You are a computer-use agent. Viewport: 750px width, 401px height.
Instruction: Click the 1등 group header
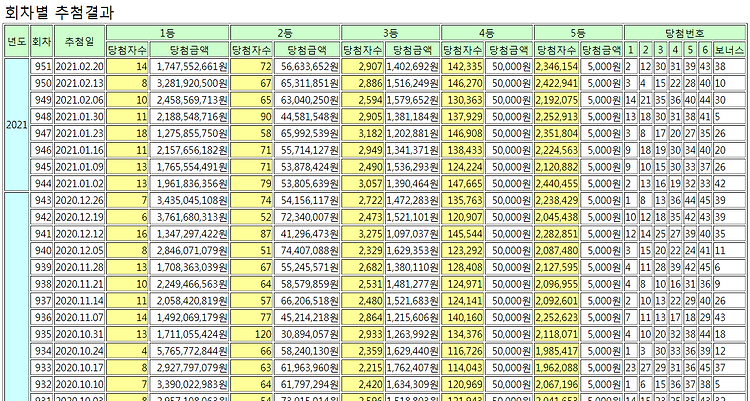pyautogui.click(x=167, y=33)
